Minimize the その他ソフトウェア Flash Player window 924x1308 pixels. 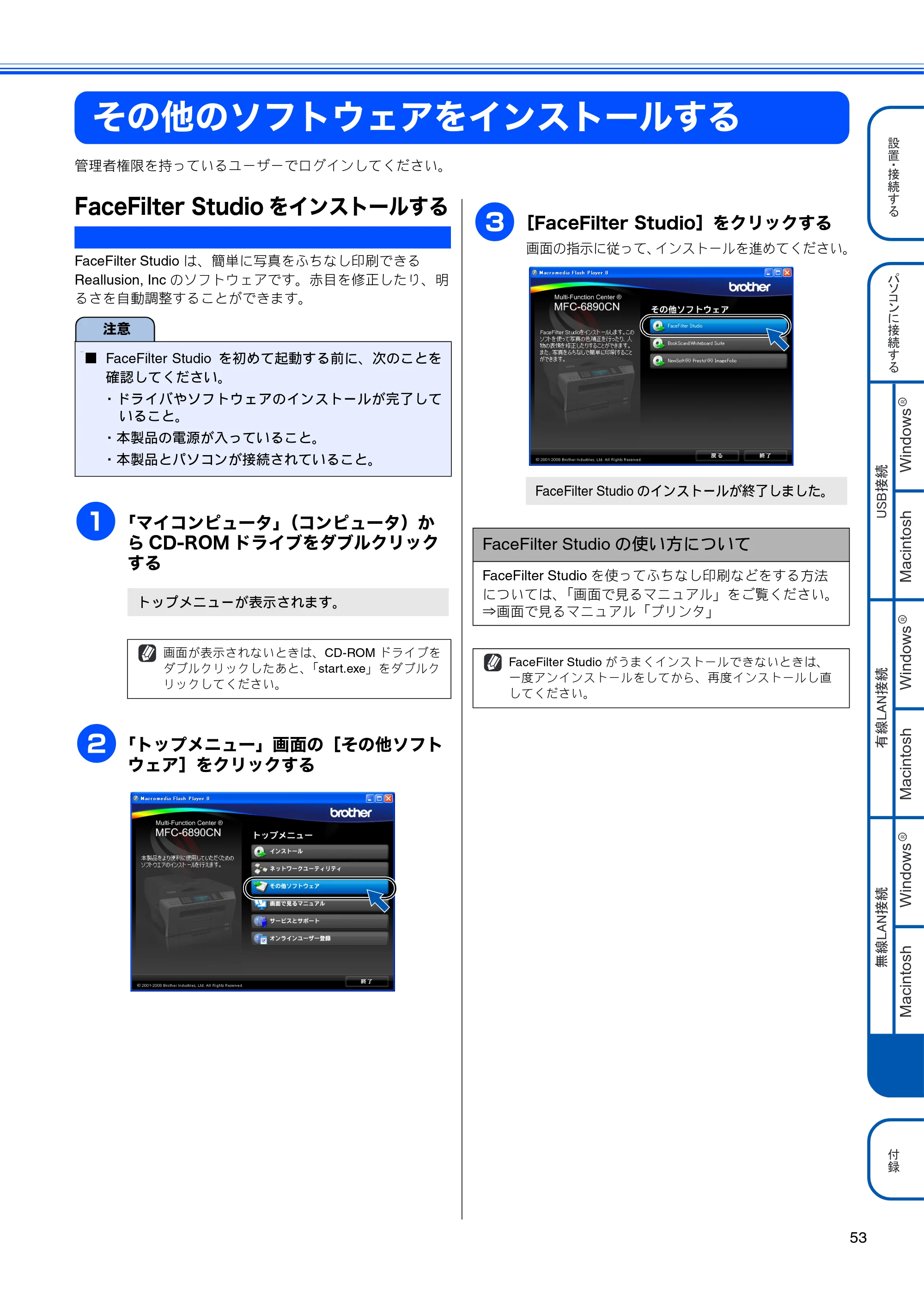[768, 273]
